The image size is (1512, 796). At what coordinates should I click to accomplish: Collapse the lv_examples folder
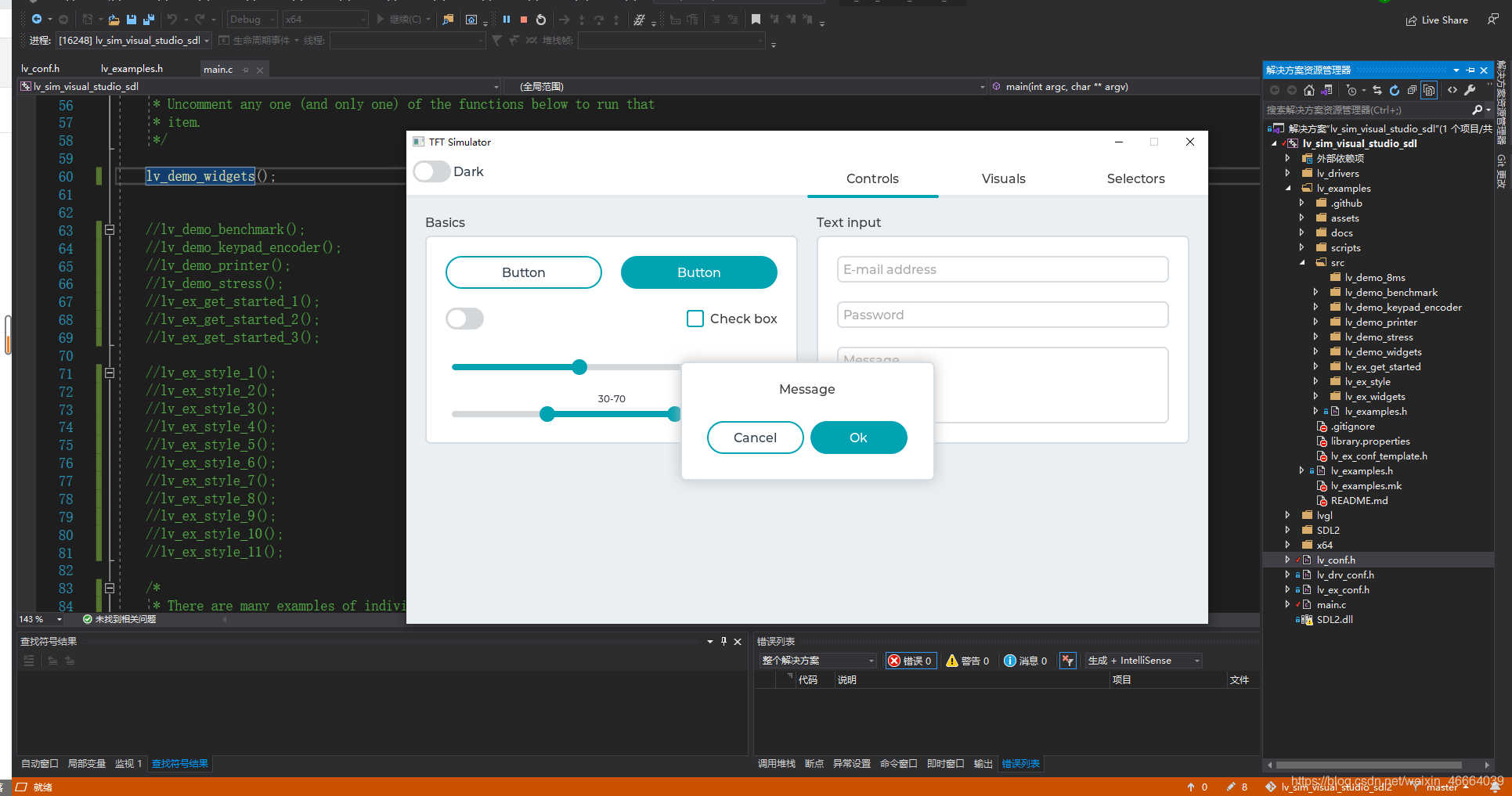[1288, 189]
